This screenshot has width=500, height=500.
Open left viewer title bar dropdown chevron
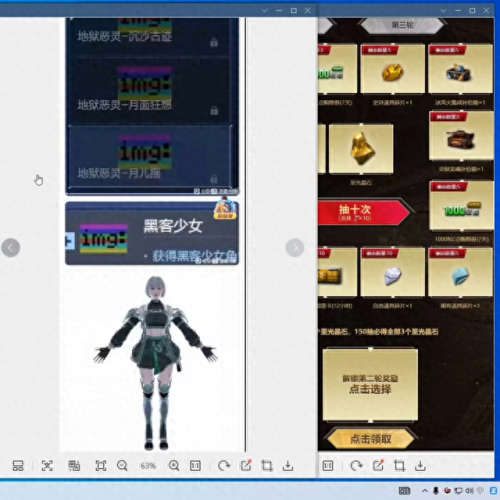click(x=265, y=11)
